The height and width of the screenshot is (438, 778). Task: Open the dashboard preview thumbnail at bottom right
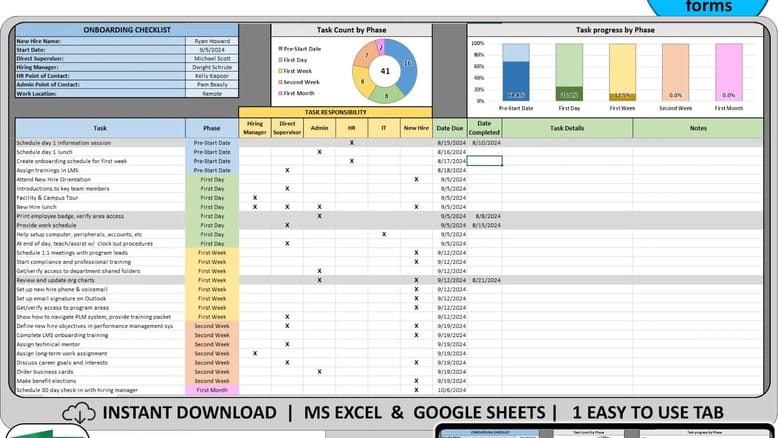coord(607,432)
